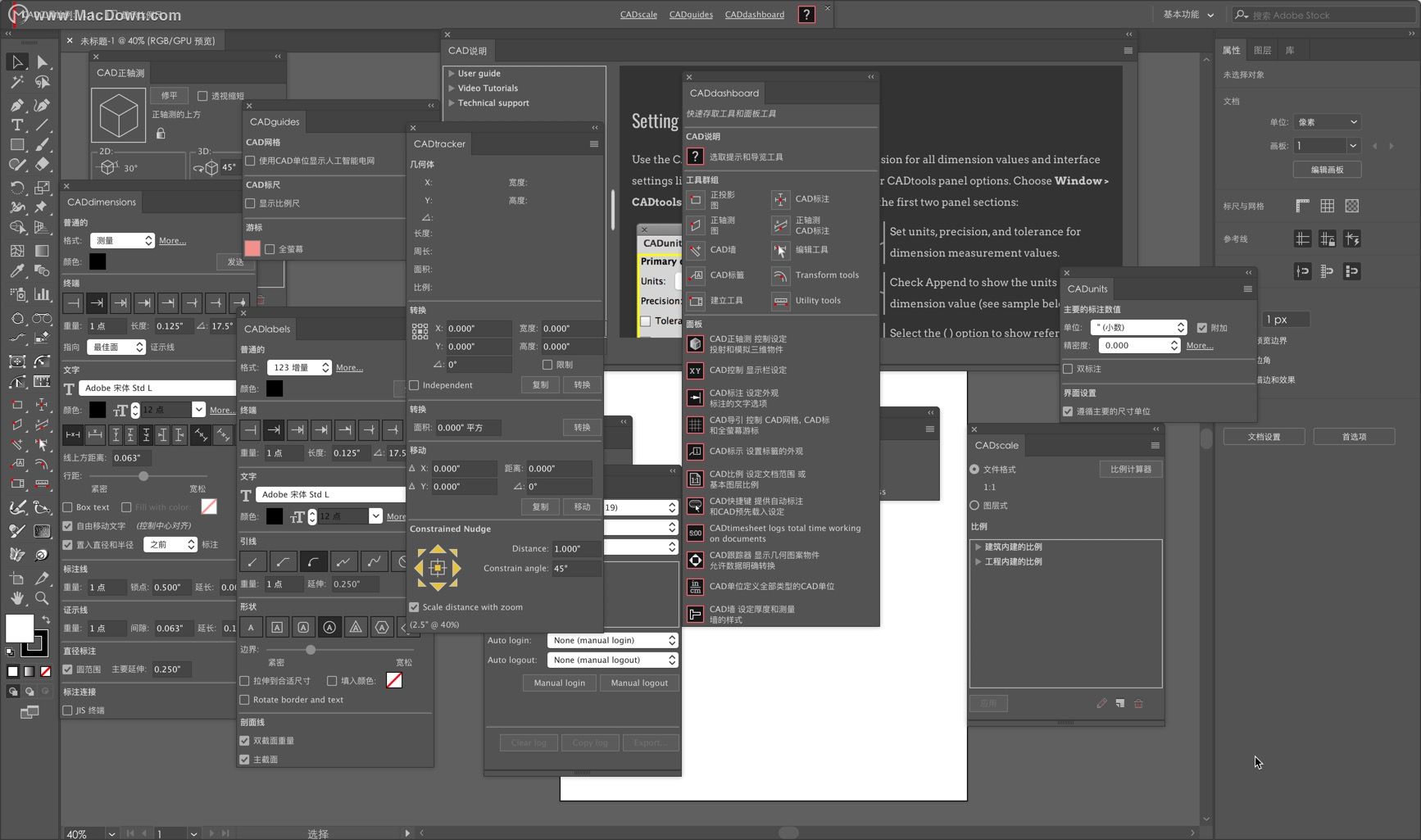This screenshot has width=1421, height=840.
Task: Open the CAD控制 显示栏设定 panel icon
Action: [695, 370]
